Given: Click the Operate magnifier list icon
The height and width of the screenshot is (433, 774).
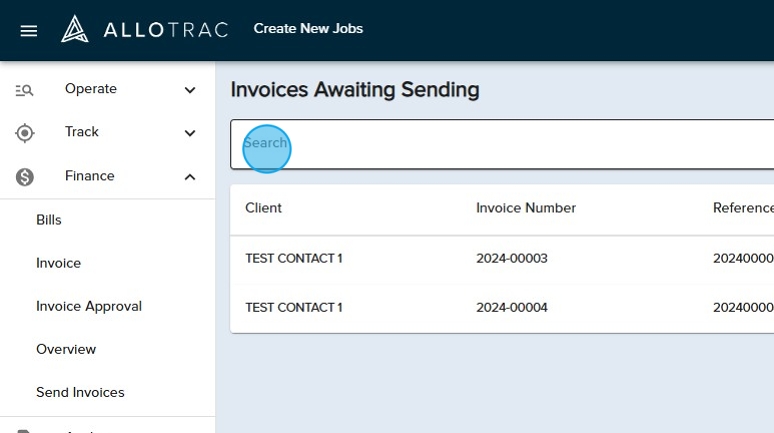Looking at the screenshot, I should [25, 90].
